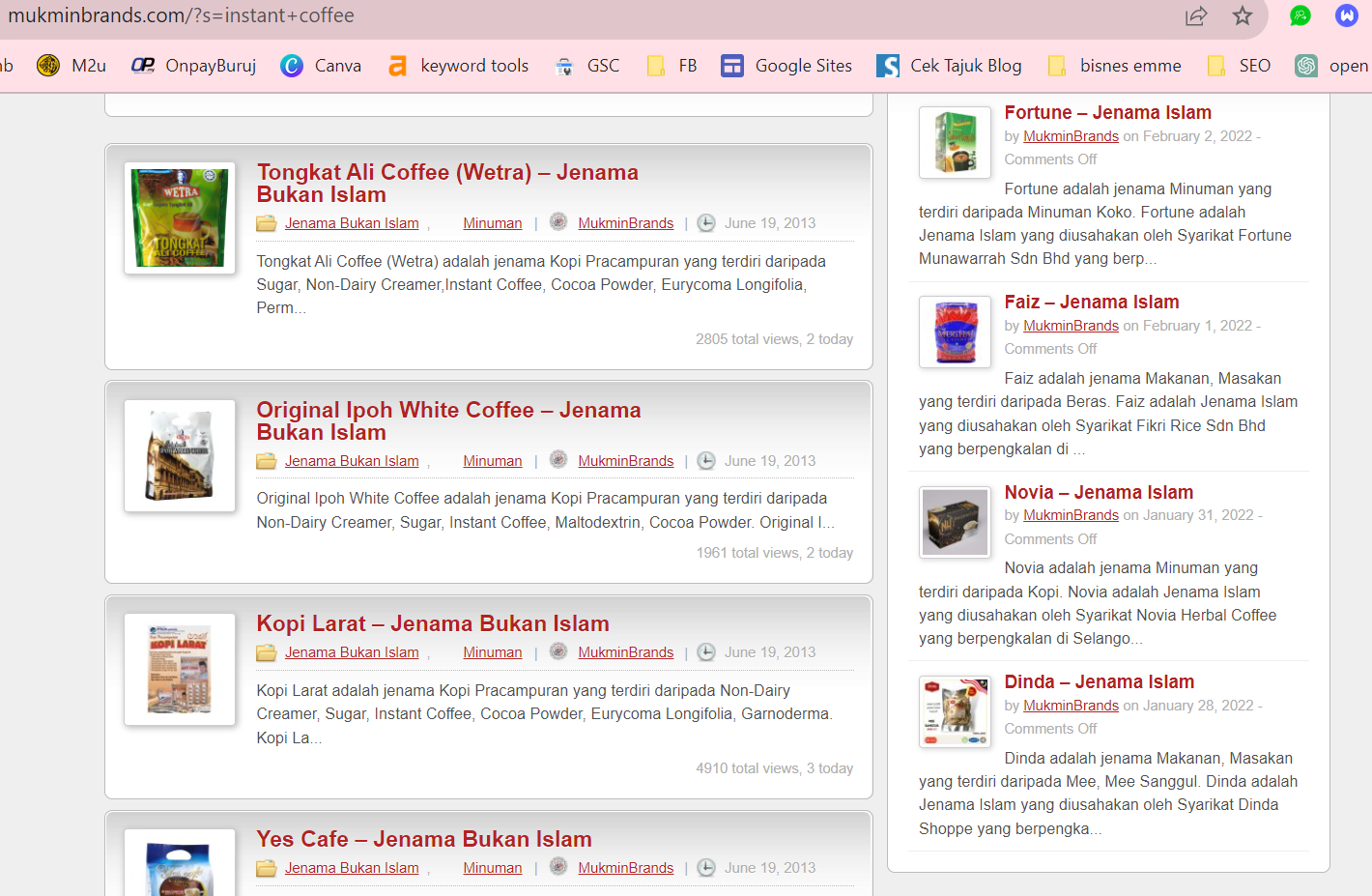Open the keyword tools bookmark
This screenshot has width=1372, height=896.
458,66
